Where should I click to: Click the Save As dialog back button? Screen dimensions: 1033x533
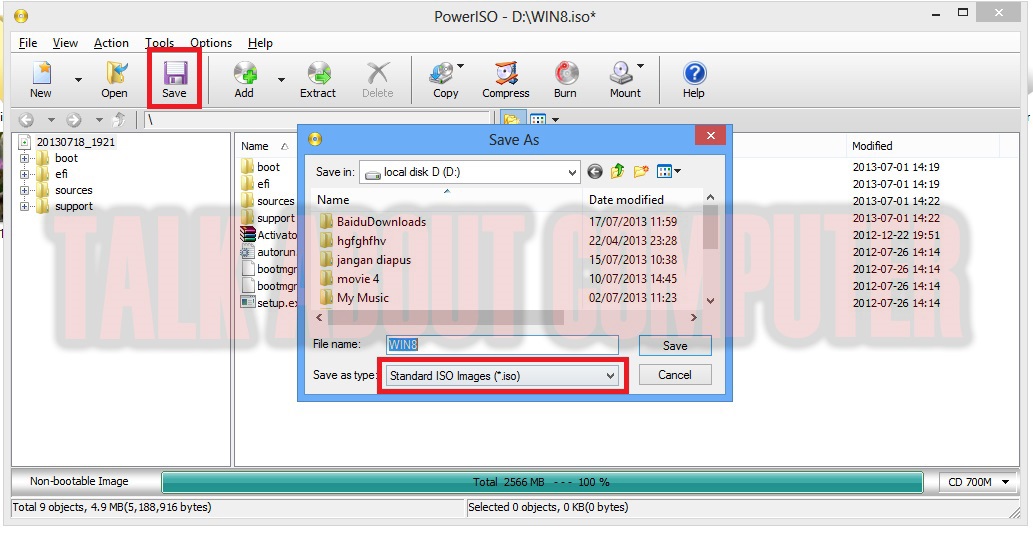pos(595,172)
